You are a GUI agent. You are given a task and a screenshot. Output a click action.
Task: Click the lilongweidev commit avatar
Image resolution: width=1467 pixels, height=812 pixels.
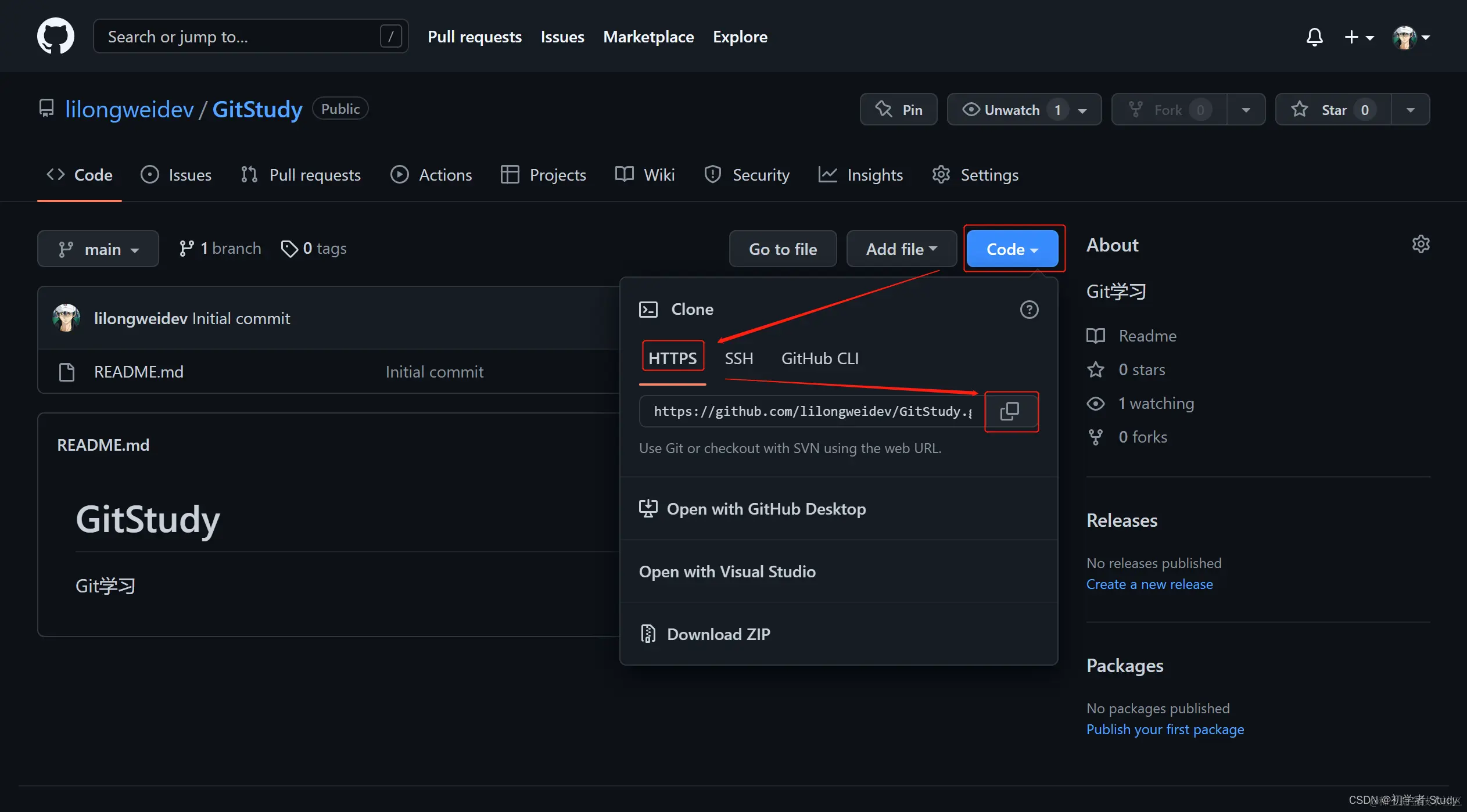pyautogui.click(x=66, y=318)
